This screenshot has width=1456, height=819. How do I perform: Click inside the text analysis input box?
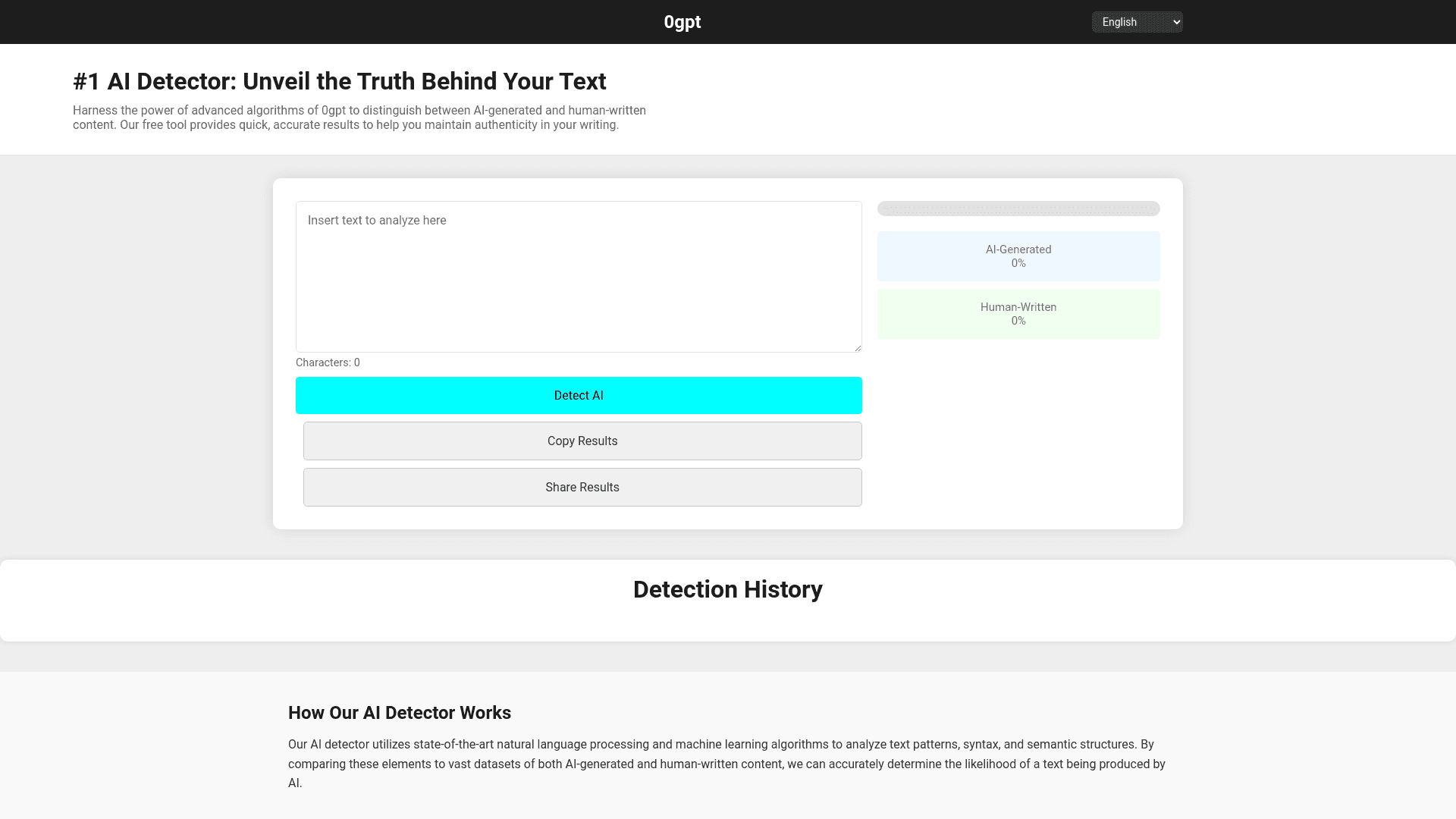pos(578,277)
